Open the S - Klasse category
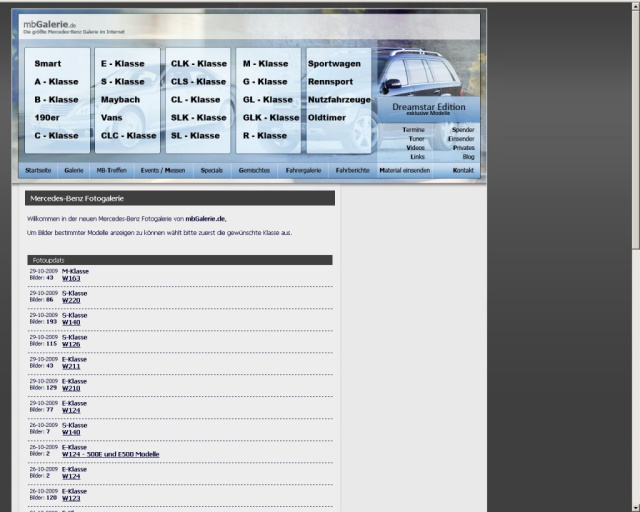The width and height of the screenshot is (640, 512). tap(123, 82)
